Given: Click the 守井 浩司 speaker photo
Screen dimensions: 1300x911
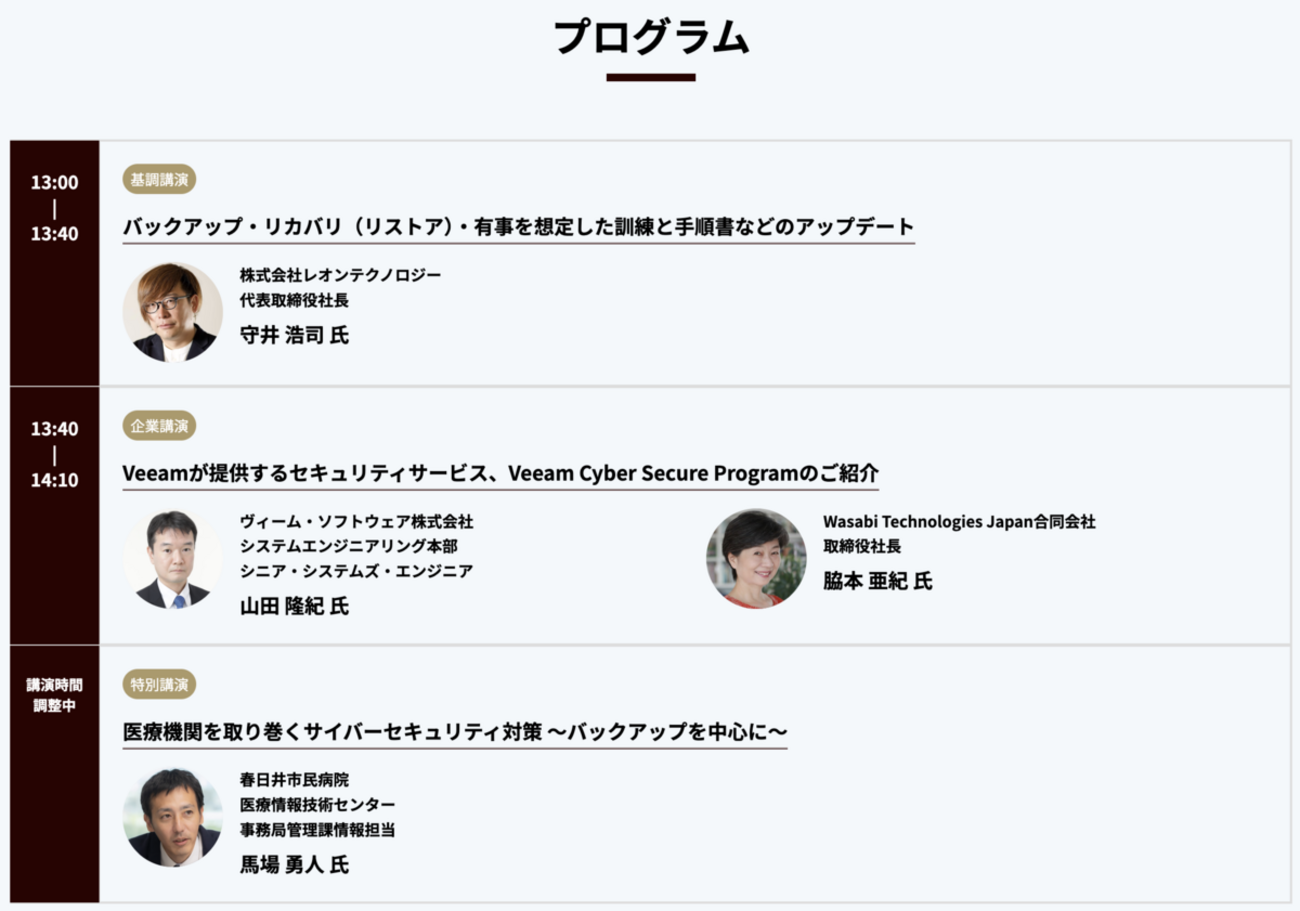Looking at the screenshot, I should [172, 312].
